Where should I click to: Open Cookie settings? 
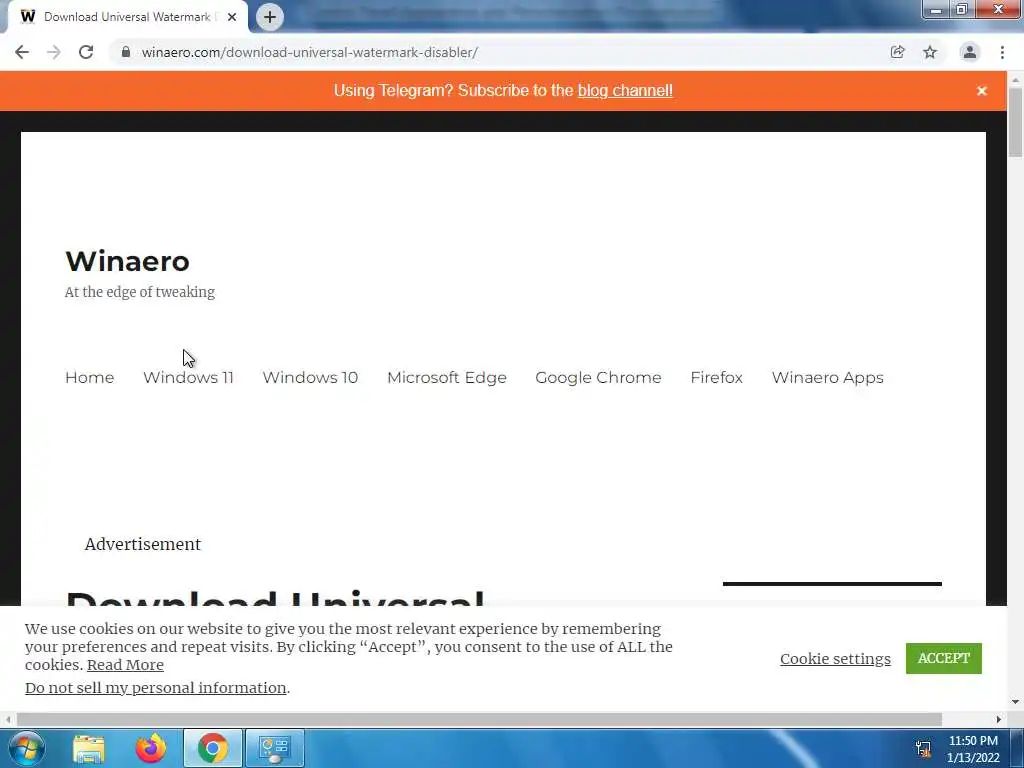[x=835, y=659]
